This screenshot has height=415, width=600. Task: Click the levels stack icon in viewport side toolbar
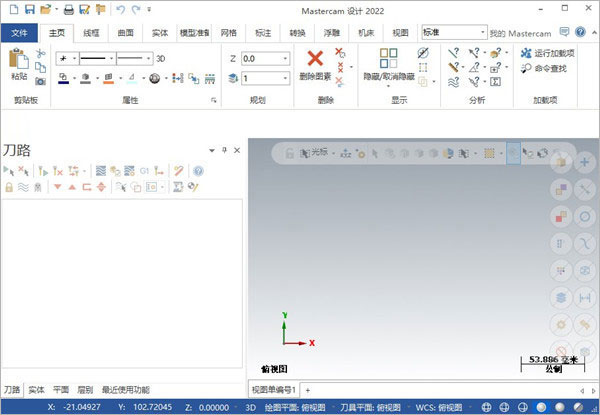[561, 298]
